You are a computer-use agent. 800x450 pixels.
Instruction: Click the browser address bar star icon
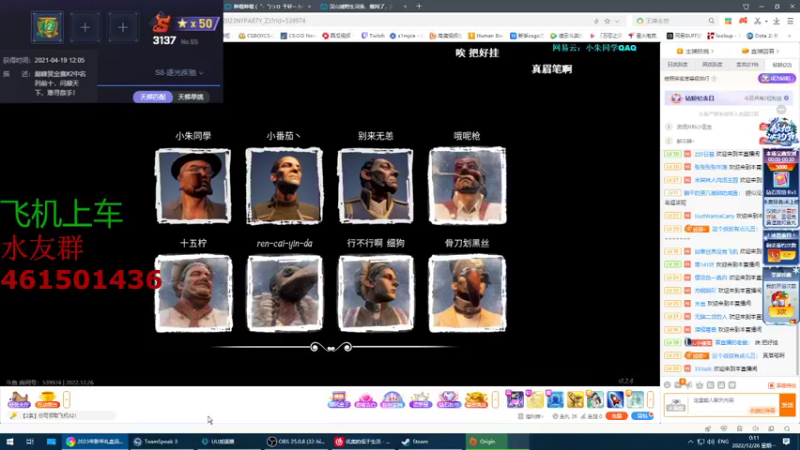607,21
